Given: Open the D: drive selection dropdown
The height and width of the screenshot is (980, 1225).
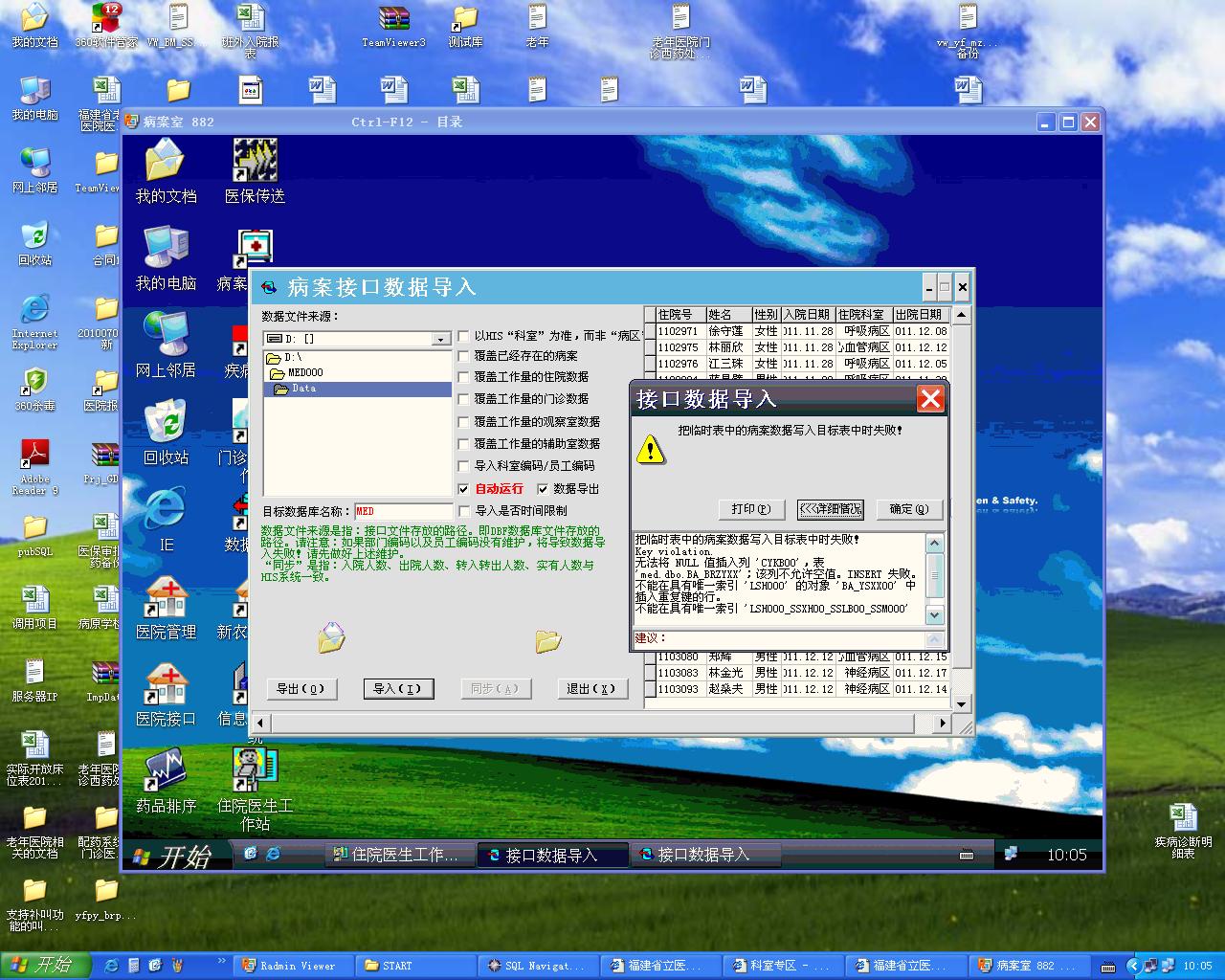Looking at the screenshot, I should click(x=440, y=339).
